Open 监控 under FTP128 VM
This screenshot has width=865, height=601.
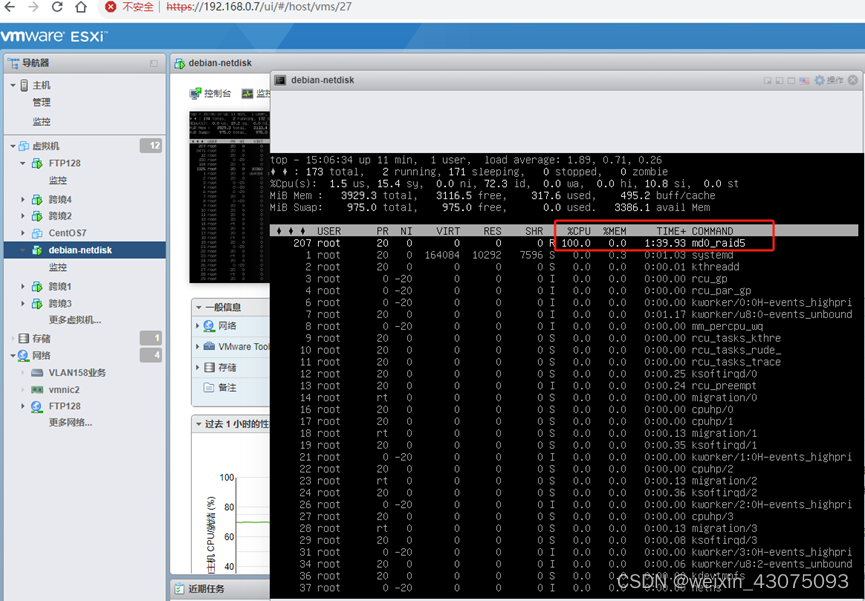click(57, 180)
